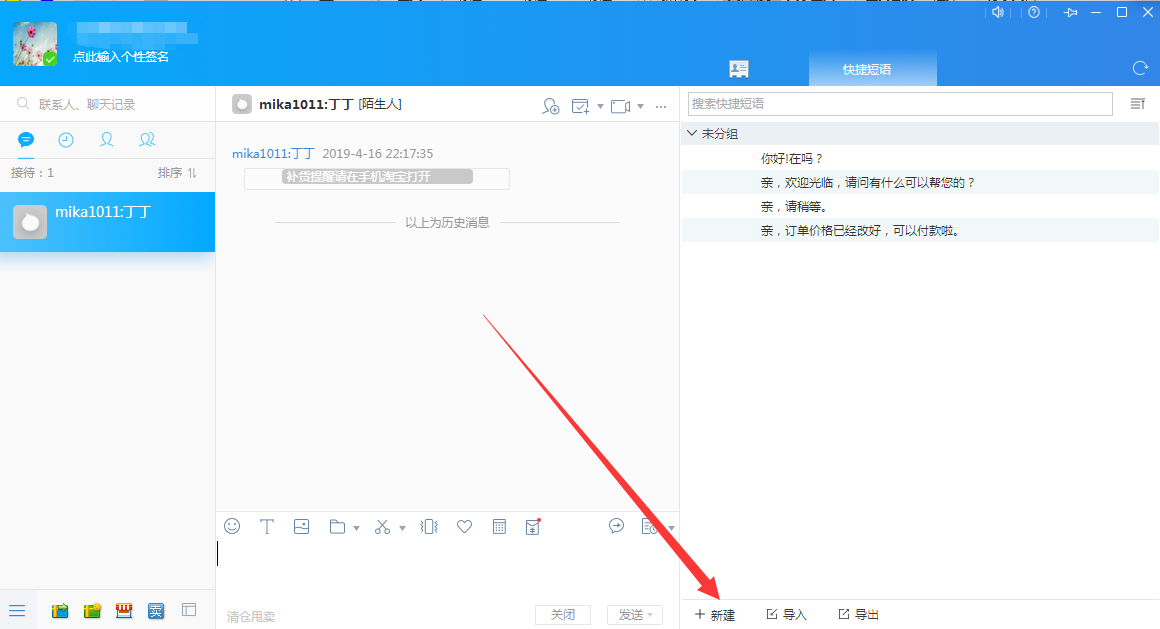Click the blue 卖 seller icon

[x=156, y=610]
